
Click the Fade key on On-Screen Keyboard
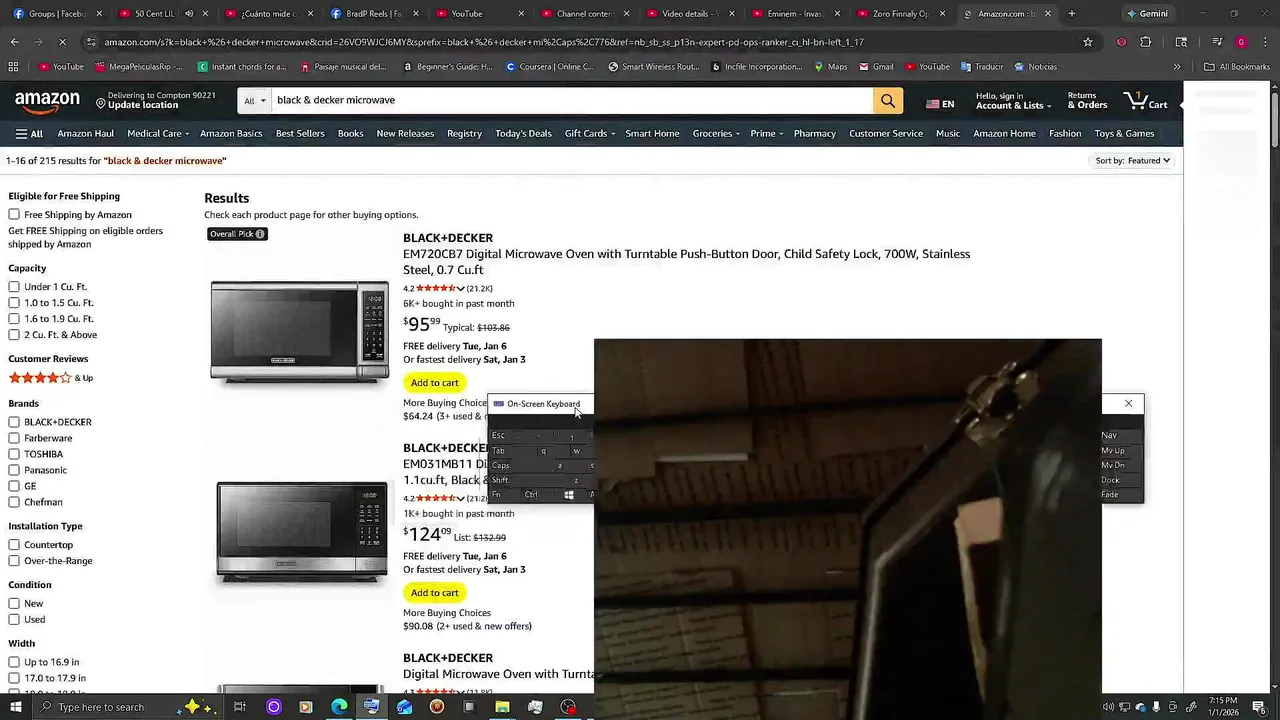pos(1110,495)
